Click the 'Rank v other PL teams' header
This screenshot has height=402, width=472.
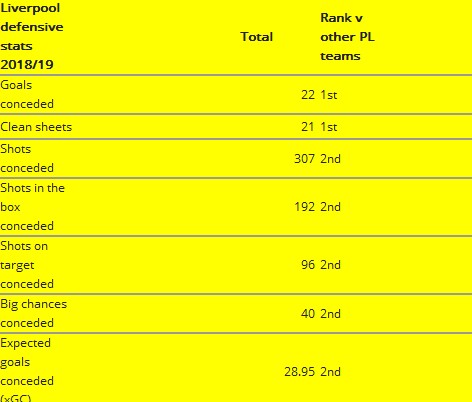(x=347, y=37)
